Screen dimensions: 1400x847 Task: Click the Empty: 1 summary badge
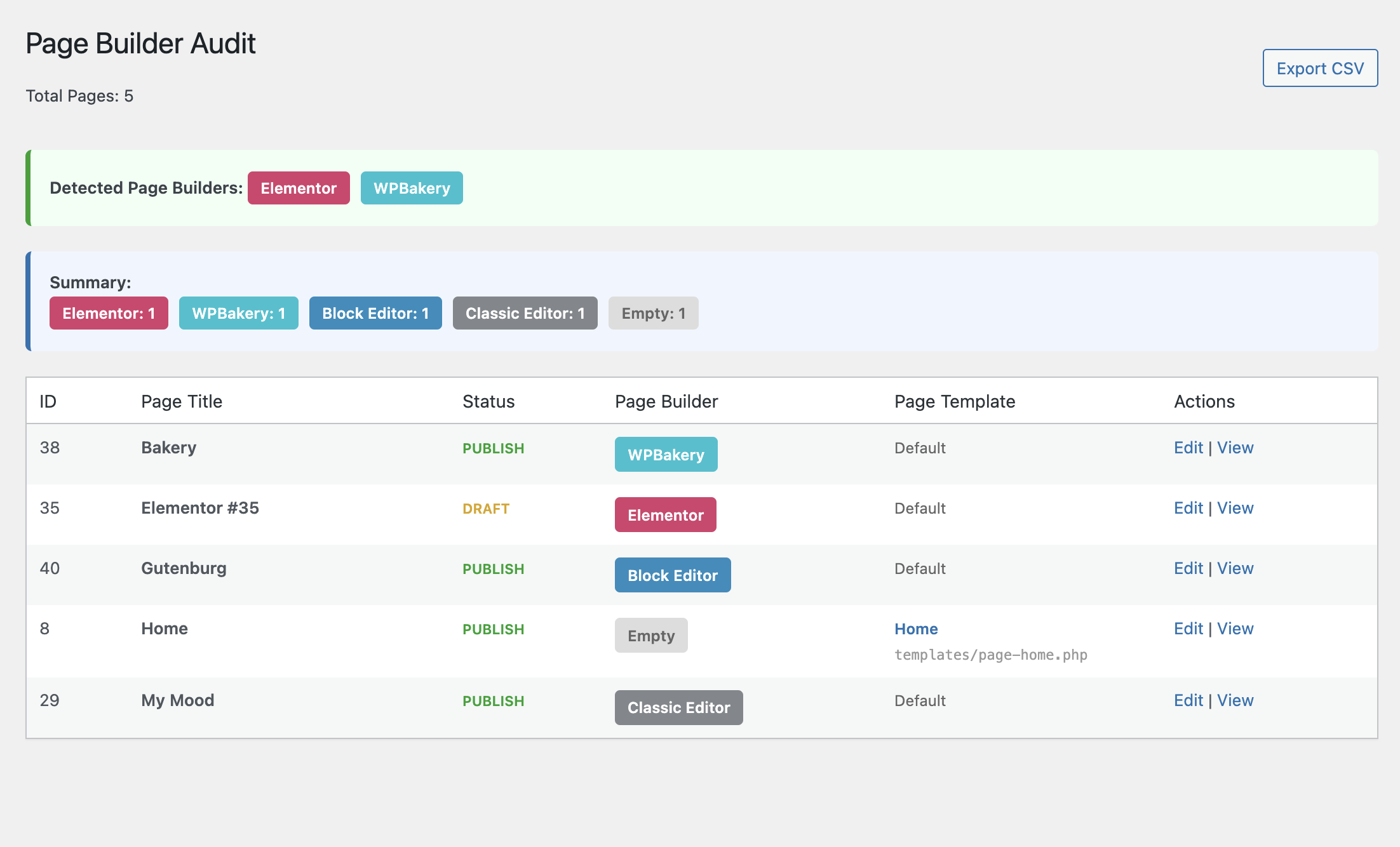click(653, 313)
